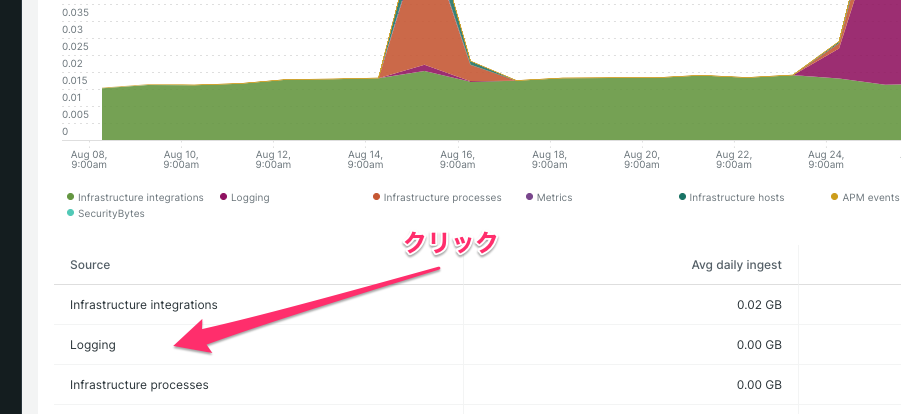Click the purple Metrics legend dot
This screenshot has width=901, height=414.
tap(530, 198)
